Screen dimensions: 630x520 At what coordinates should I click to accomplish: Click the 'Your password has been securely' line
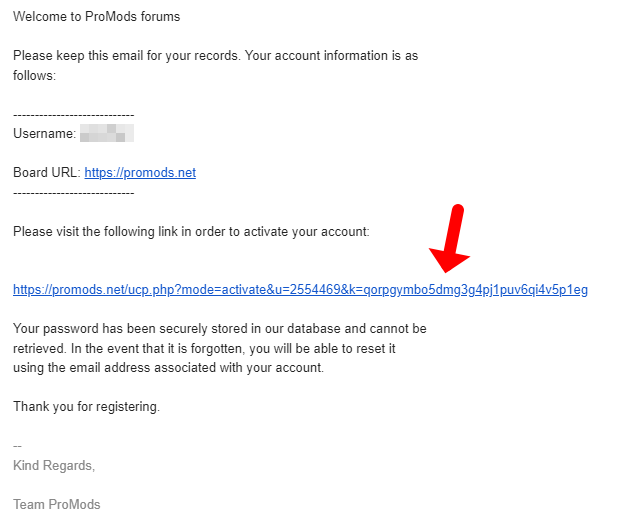pos(220,328)
